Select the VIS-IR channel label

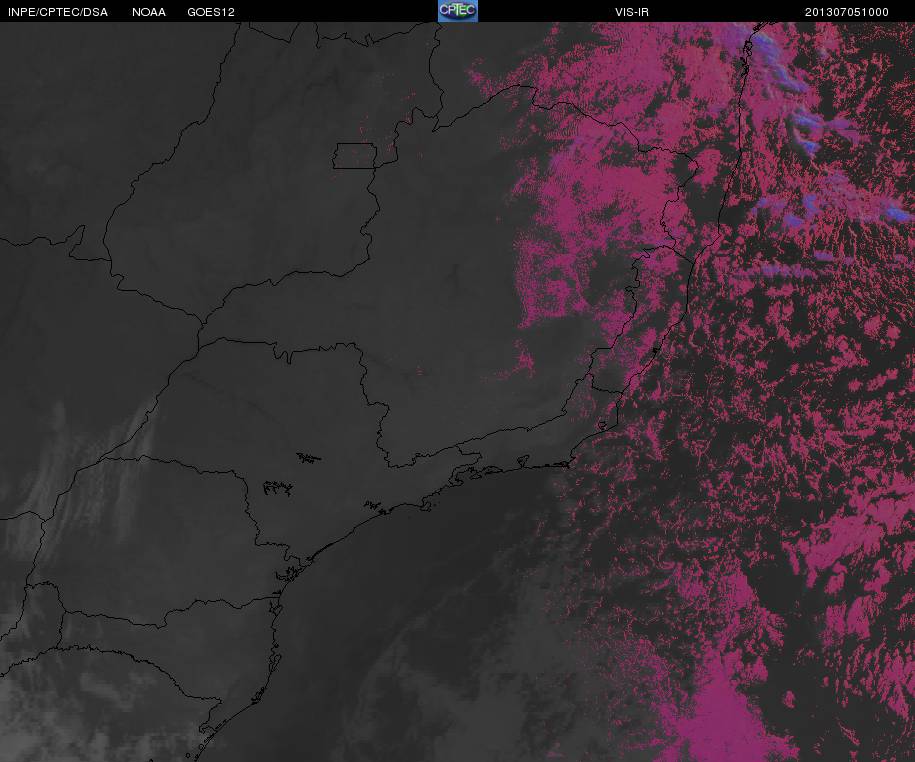(632, 12)
